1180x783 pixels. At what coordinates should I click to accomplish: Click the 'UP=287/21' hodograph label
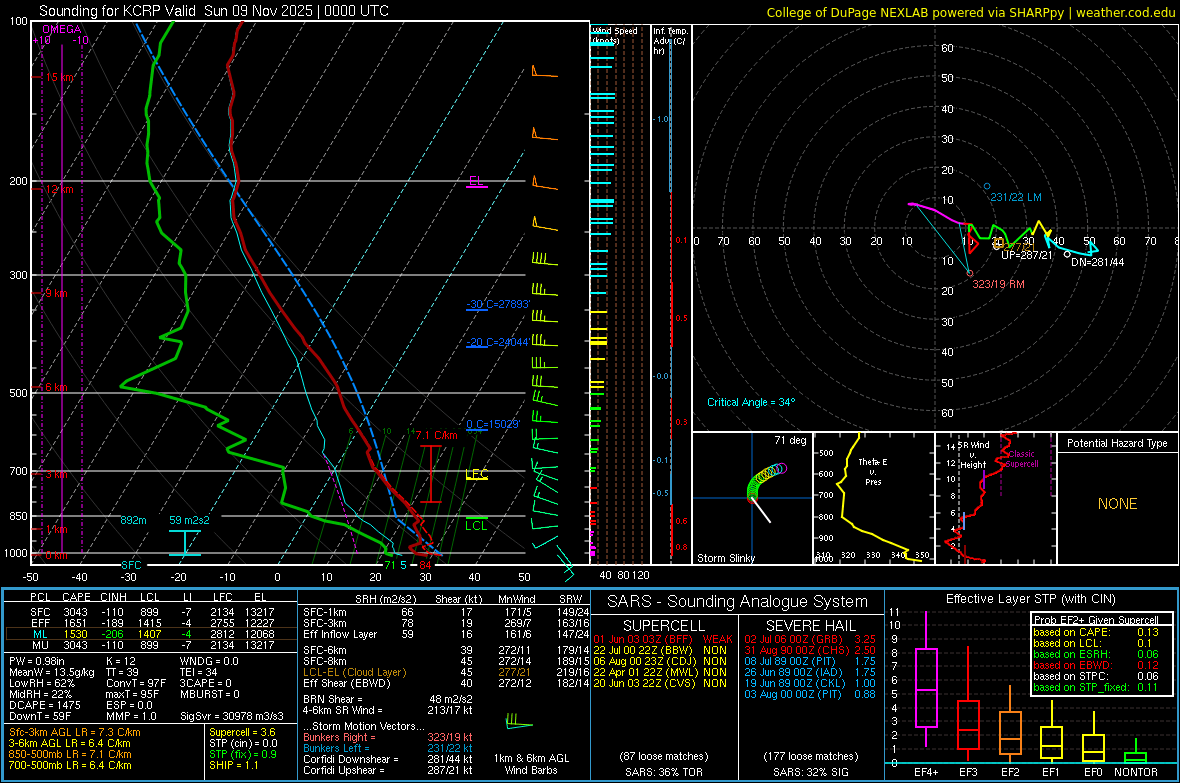coord(1026,255)
